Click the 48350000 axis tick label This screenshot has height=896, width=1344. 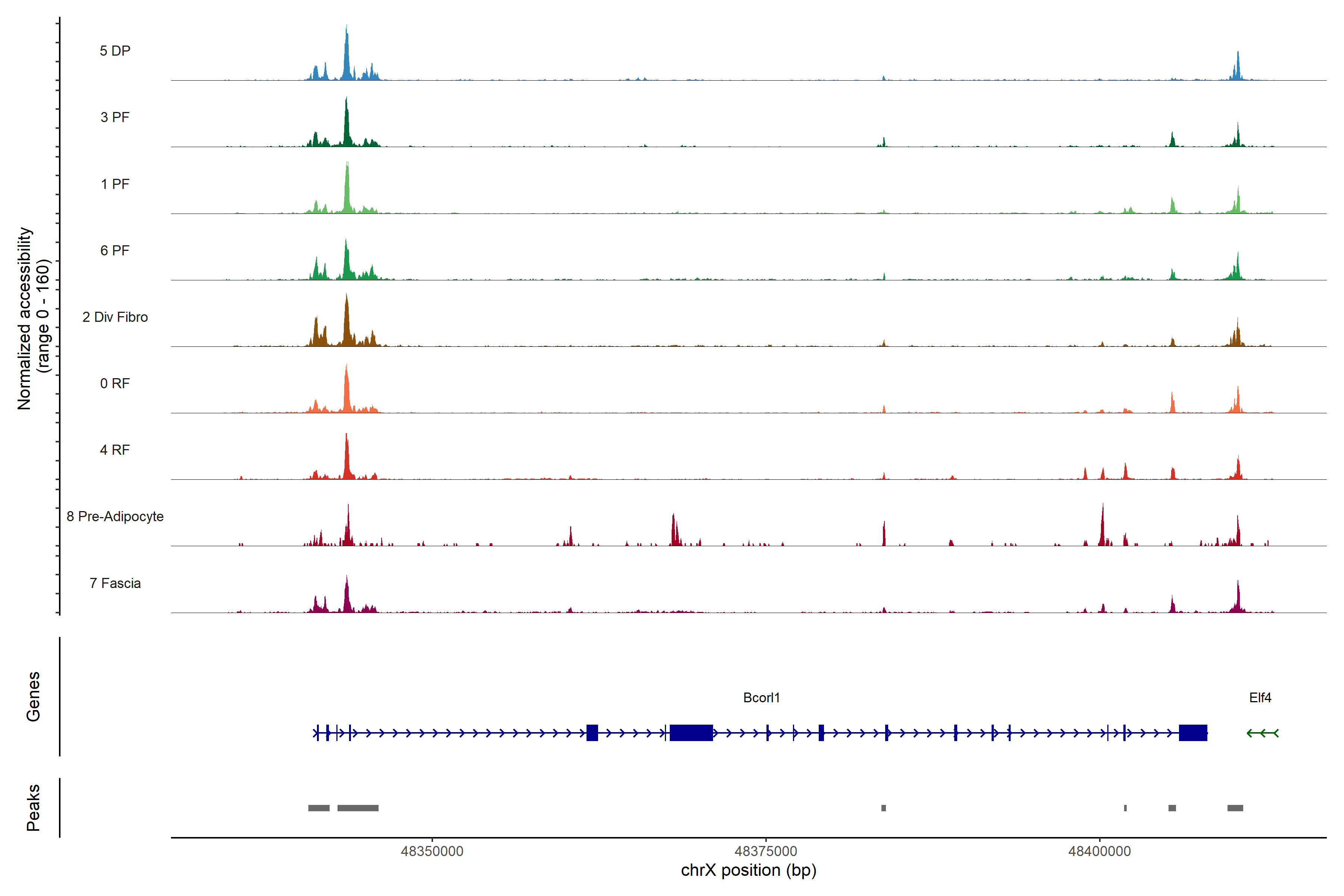[432, 852]
